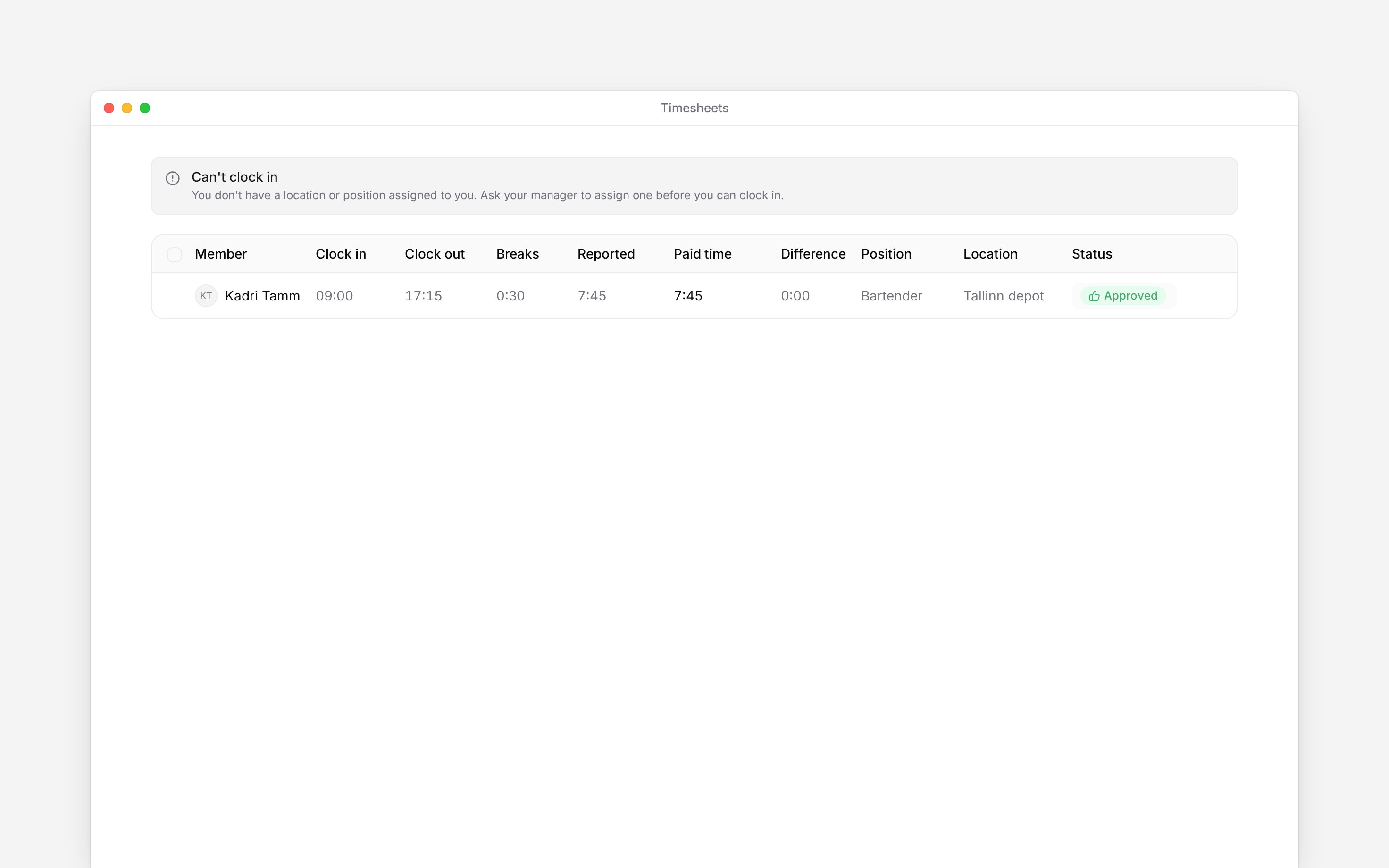Click the banner message about assigning a location
Screen dimensions: 1389x868
487,195
